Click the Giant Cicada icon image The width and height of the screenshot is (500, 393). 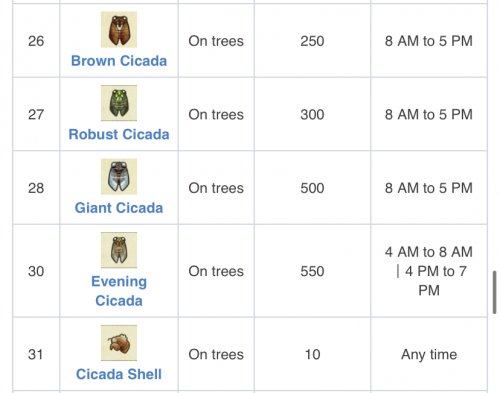pos(119,176)
